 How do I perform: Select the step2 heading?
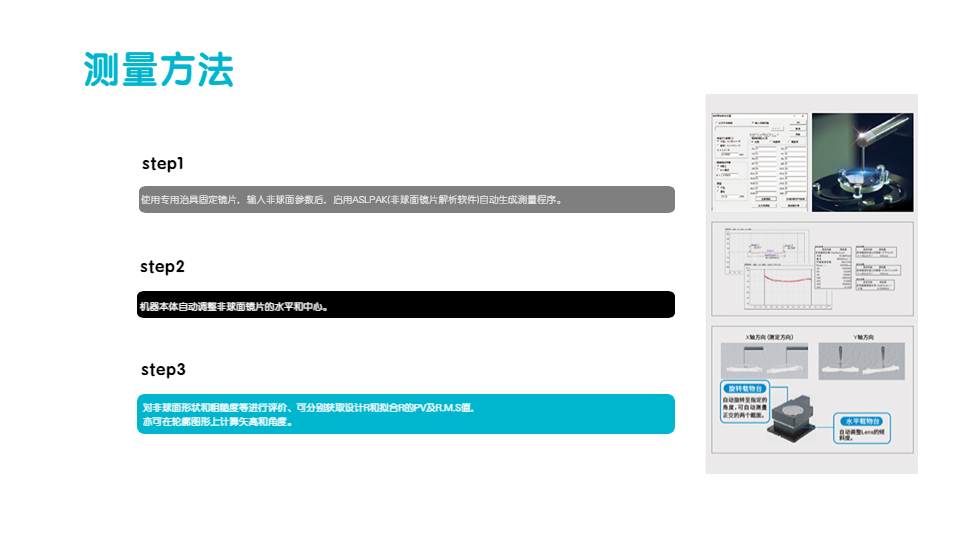pyautogui.click(x=163, y=267)
